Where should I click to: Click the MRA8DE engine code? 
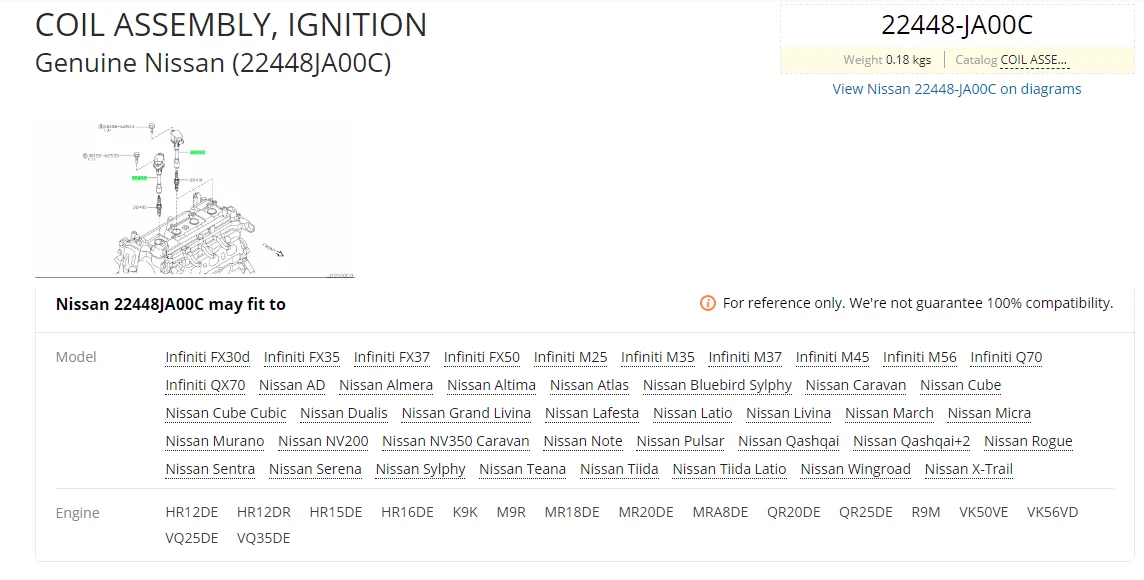pyautogui.click(x=720, y=512)
